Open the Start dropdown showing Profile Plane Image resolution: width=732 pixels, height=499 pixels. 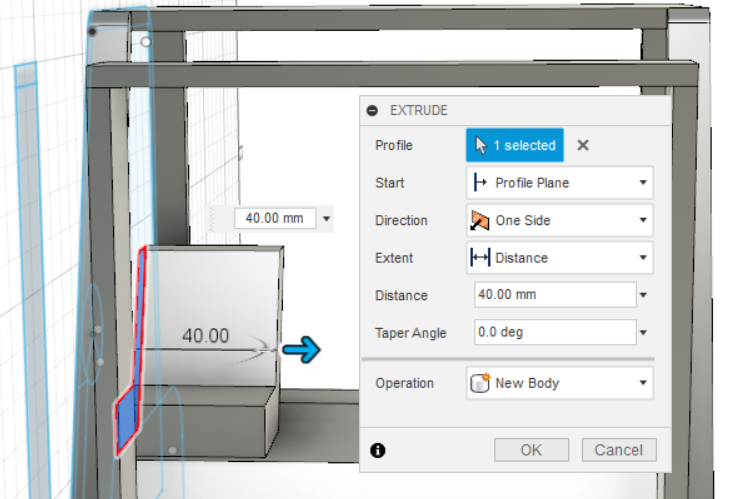(x=559, y=183)
